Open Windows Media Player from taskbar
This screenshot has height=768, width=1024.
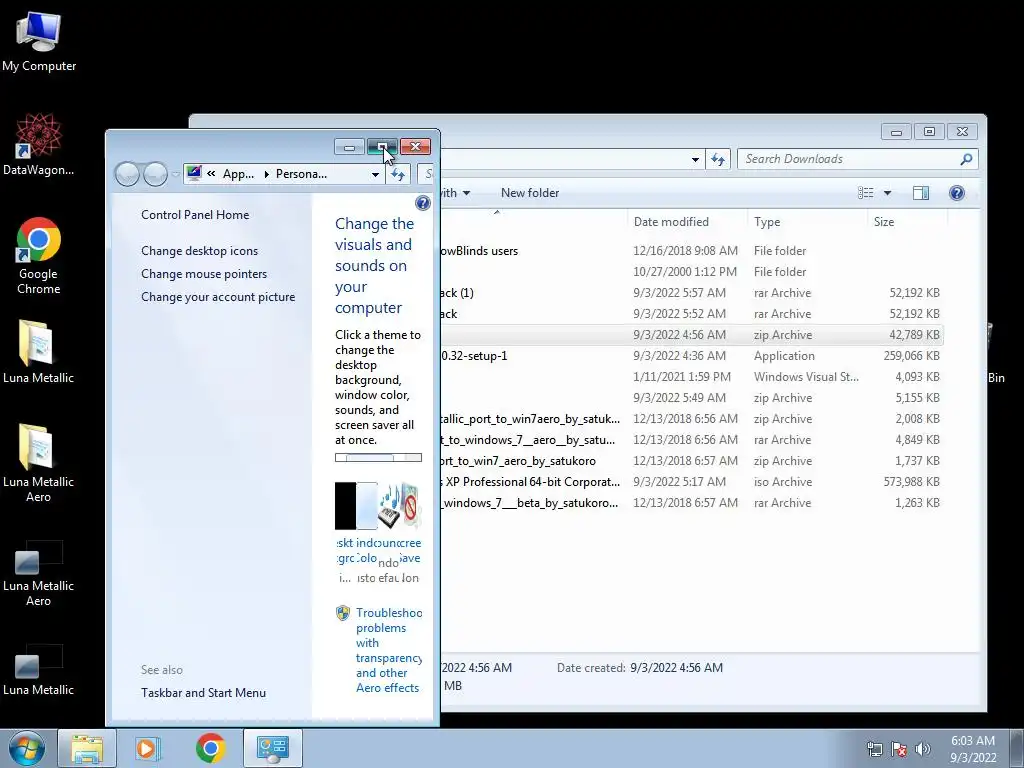[x=148, y=748]
